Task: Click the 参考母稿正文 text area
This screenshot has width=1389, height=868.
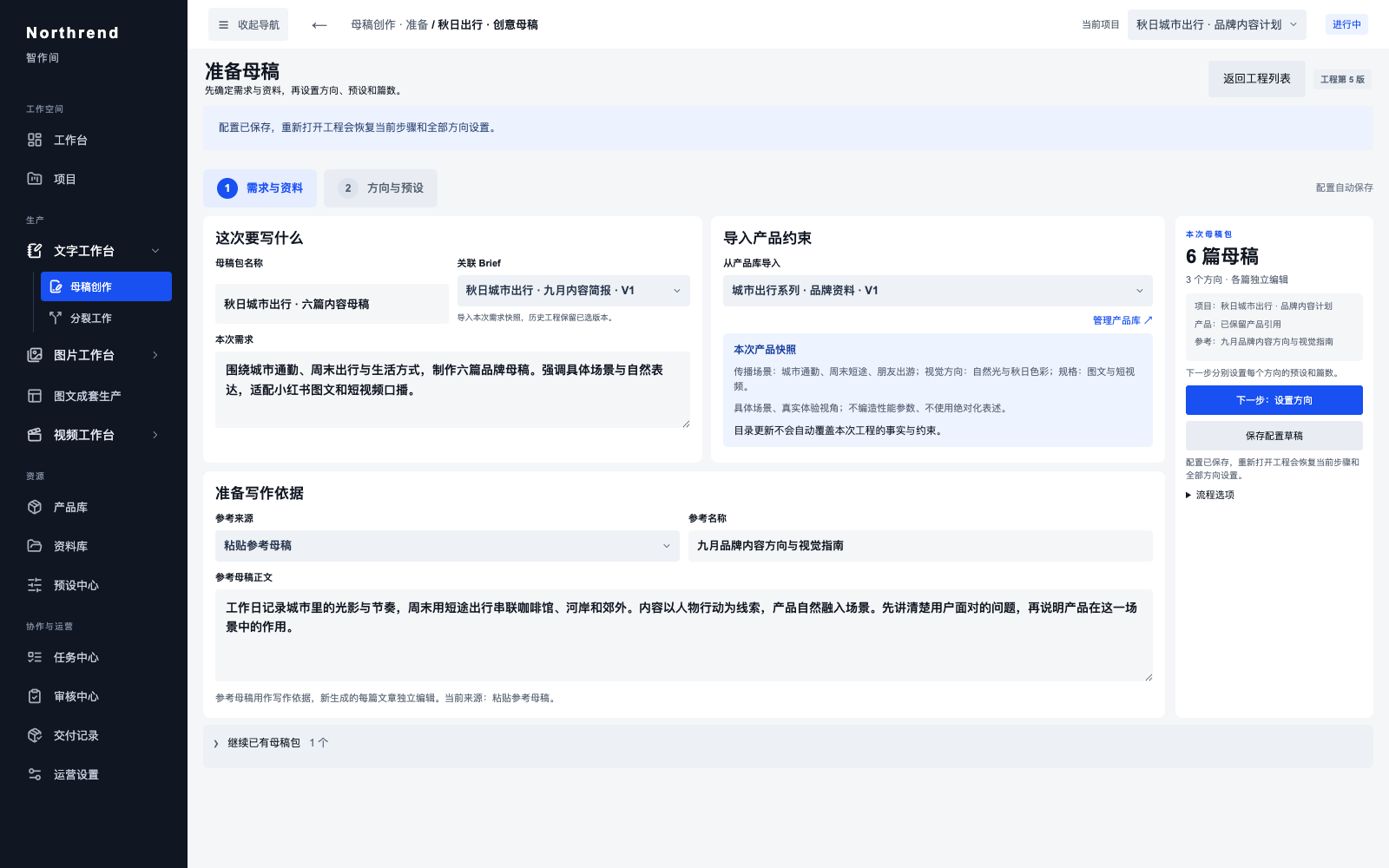Action: point(684,635)
